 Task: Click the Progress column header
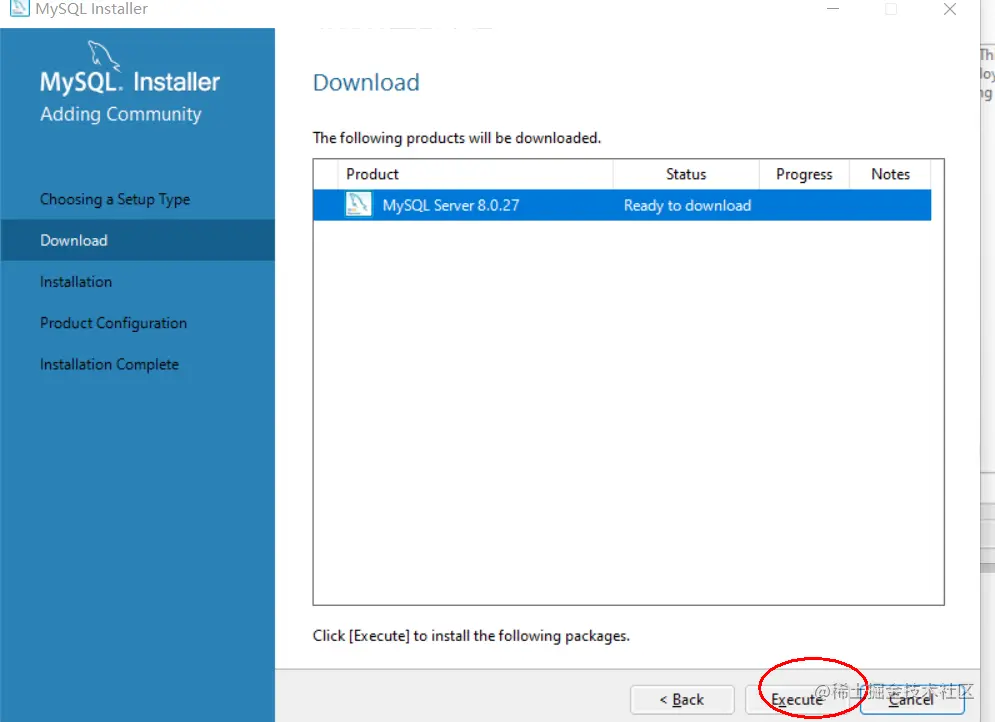coord(804,174)
